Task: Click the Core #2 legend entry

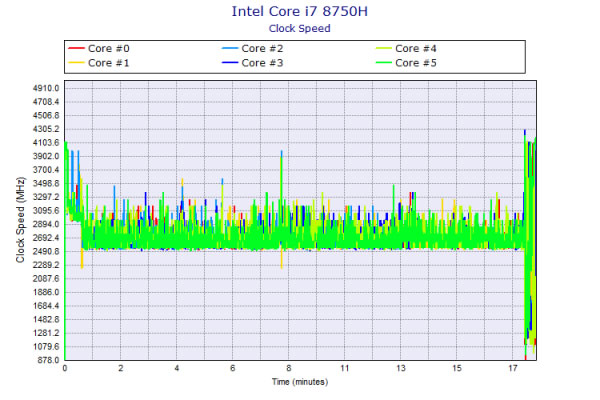Action: [x=253, y=49]
